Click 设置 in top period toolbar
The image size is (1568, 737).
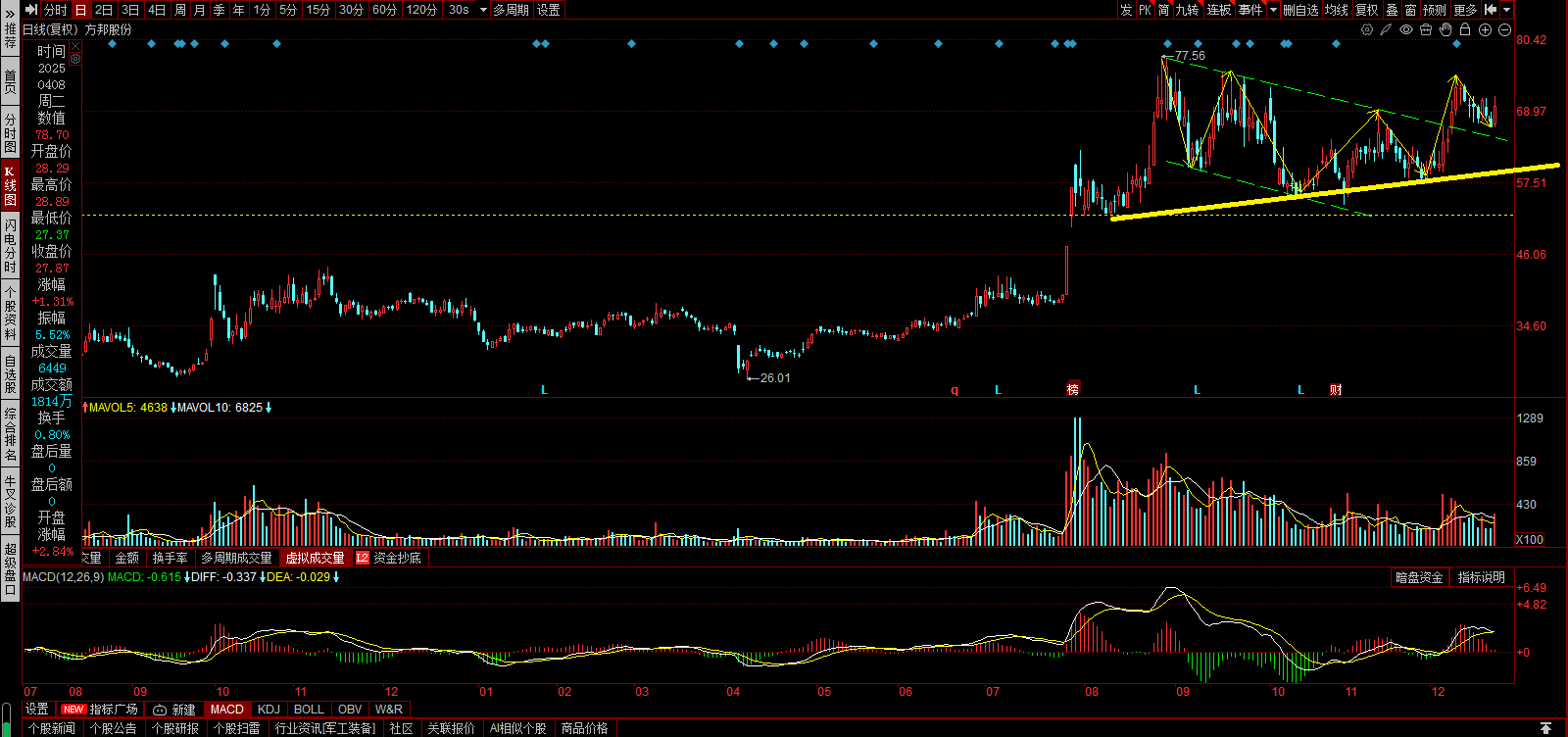point(549,10)
